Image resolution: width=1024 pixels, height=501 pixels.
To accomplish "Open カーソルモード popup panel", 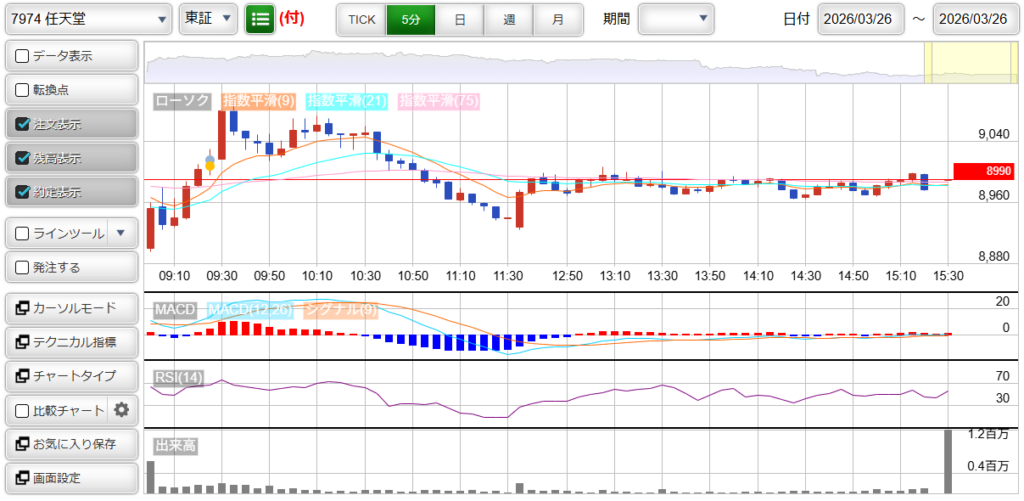I will pyautogui.click(x=70, y=308).
